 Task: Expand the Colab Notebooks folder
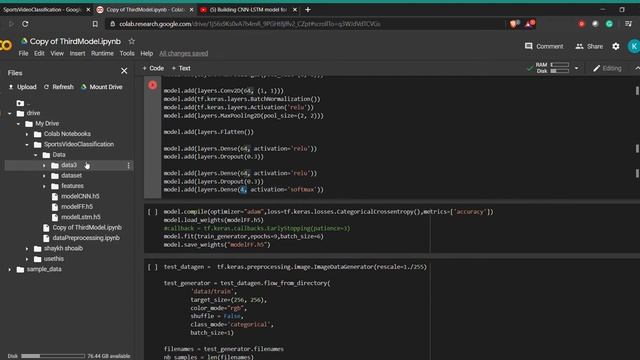pyautogui.click(x=27, y=134)
